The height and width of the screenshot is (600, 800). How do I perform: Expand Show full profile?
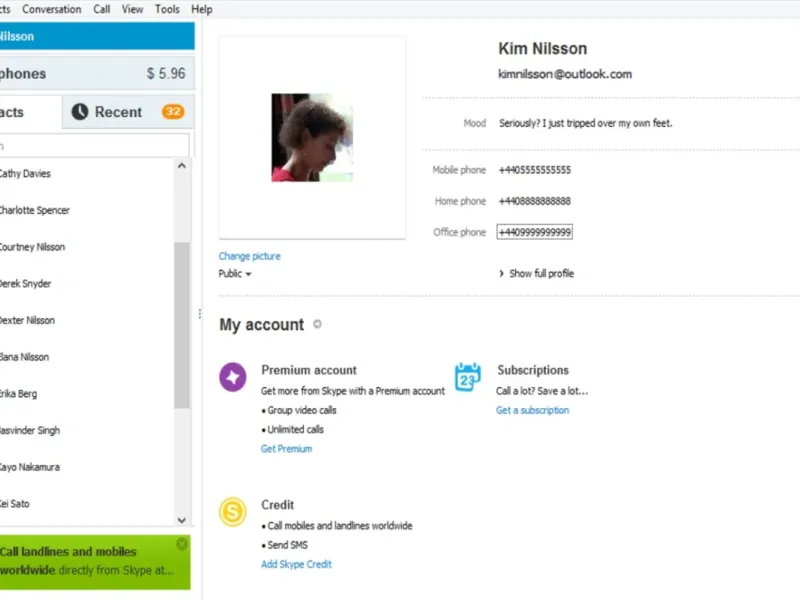pyautogui.click(x=536, y=273)
